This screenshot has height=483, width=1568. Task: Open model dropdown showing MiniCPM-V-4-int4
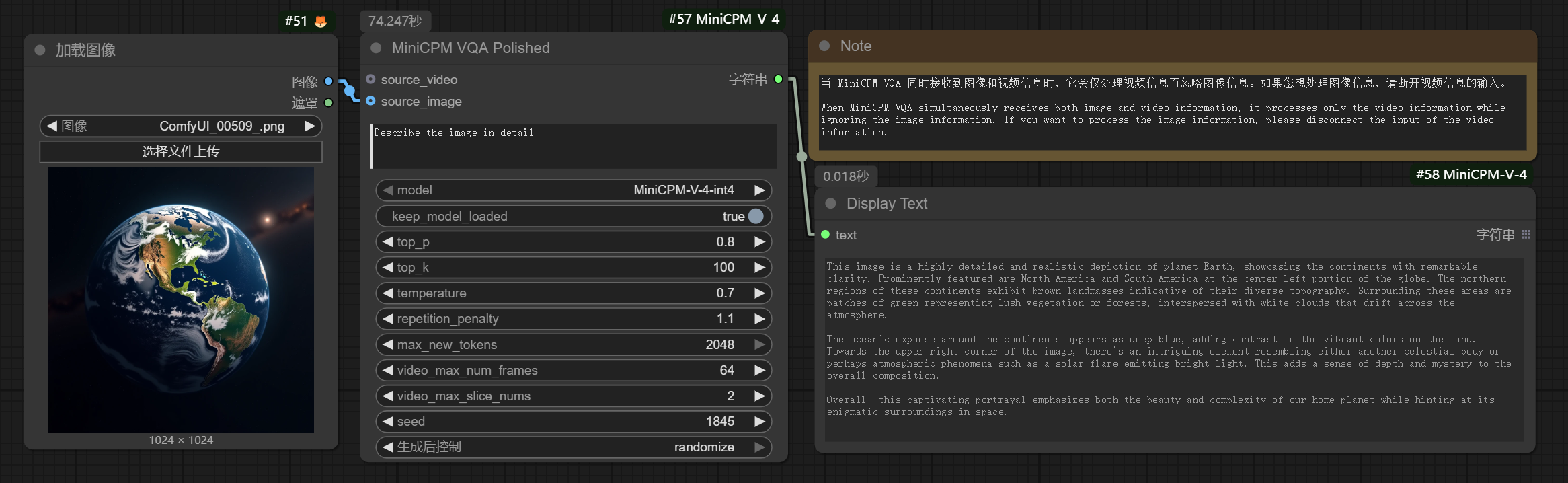coord(574,190)
